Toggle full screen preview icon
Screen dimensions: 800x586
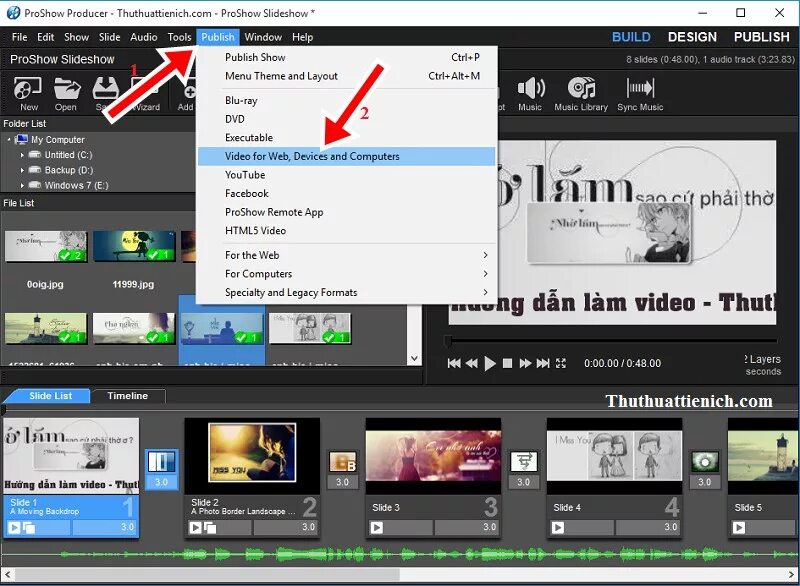(x=561, y=363)
